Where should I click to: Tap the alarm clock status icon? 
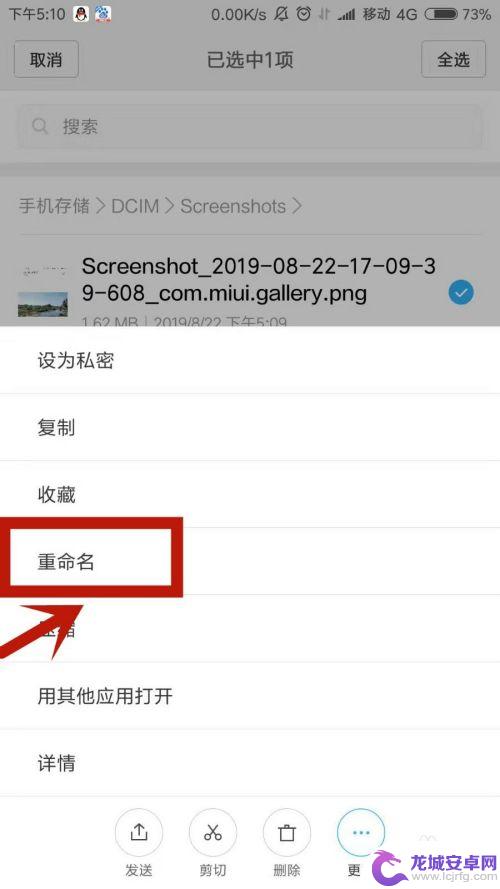(304, 14)
